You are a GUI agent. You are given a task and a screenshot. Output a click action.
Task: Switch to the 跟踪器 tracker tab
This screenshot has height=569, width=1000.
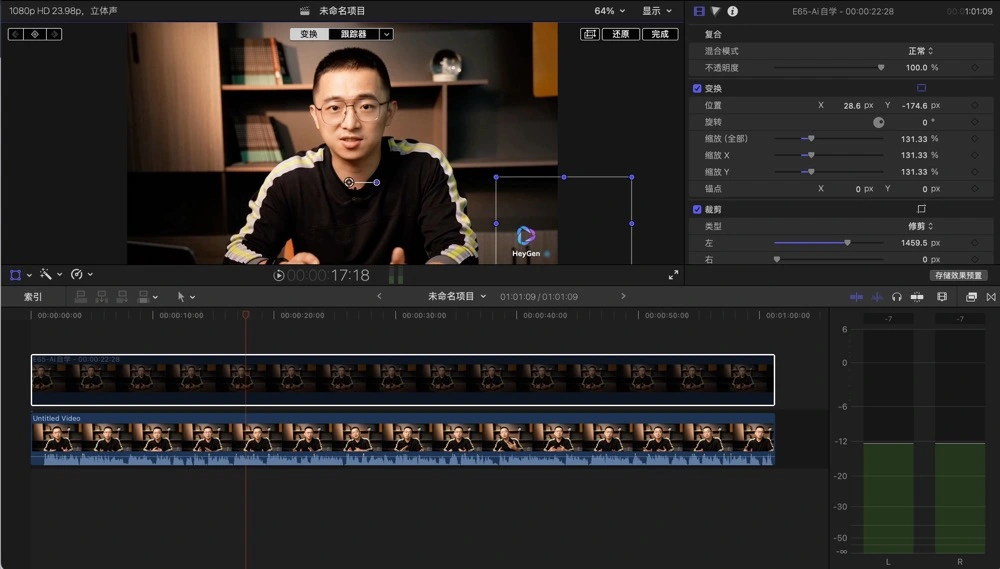[353, 34]
